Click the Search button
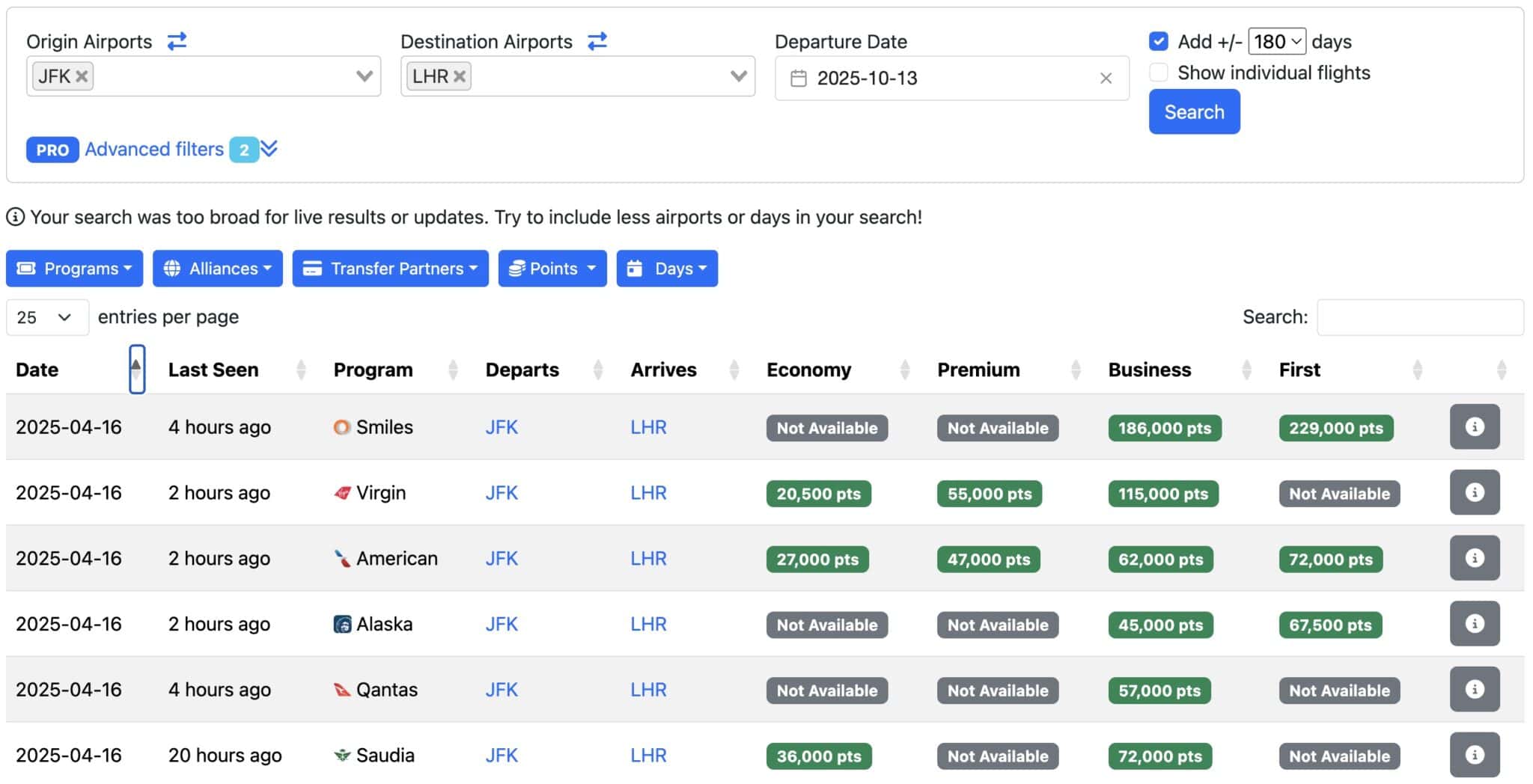Screen dimensions: 1533x784 pyautogui.click(x=1194, y=111)
